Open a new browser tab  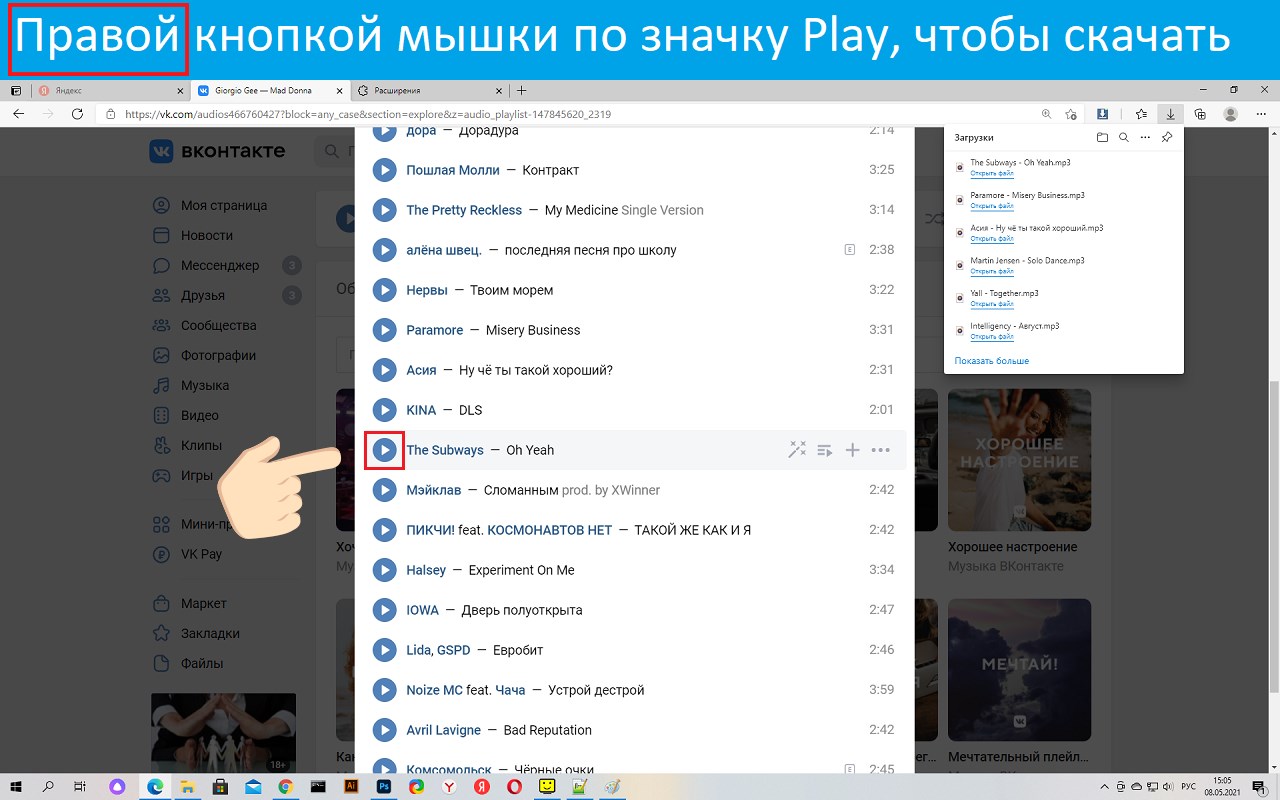coord(521,90)
